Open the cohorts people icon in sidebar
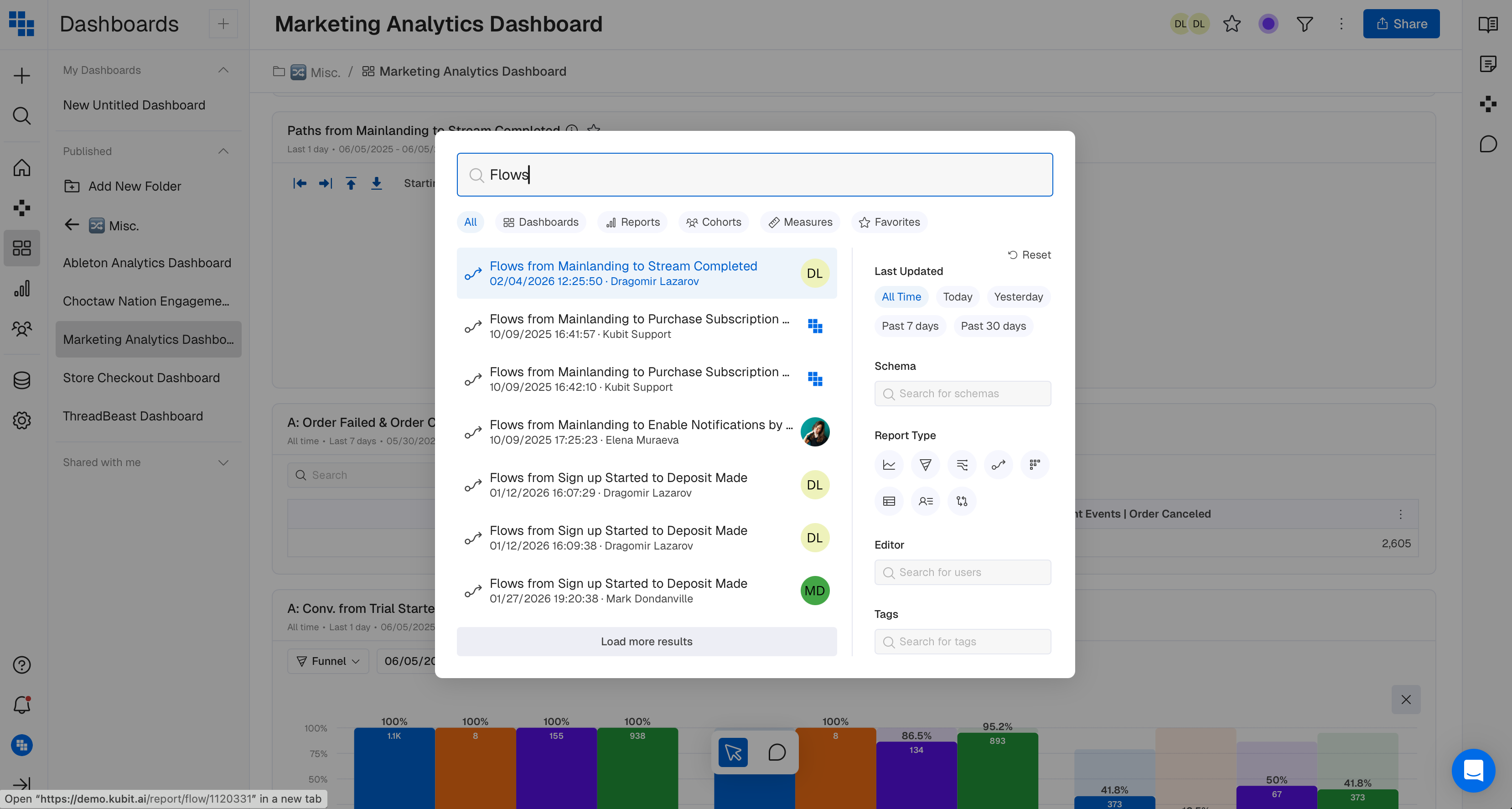The height and width of the screenshot is (809, 1512). 22,329
